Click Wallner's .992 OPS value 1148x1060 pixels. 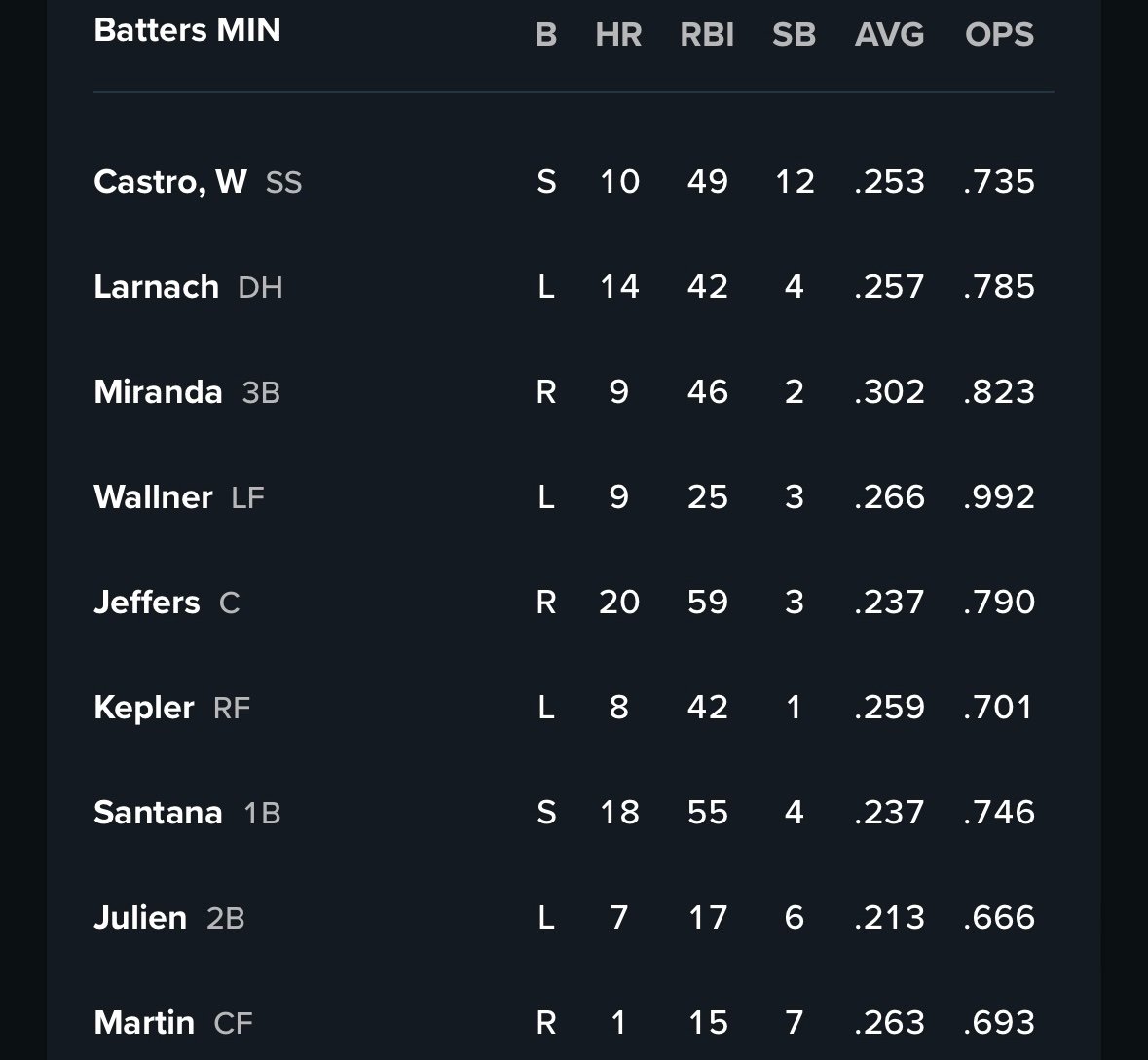click(x=999, y=497)
